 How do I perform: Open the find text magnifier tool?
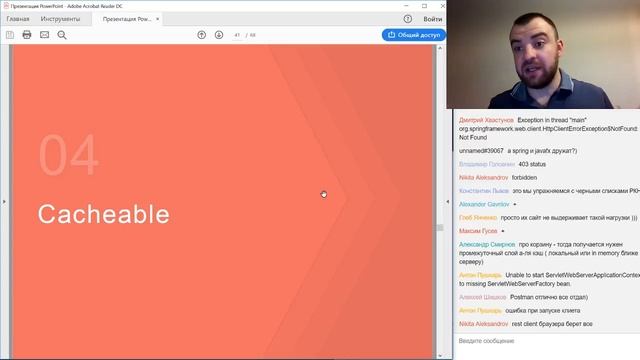(x=62, y=35)
